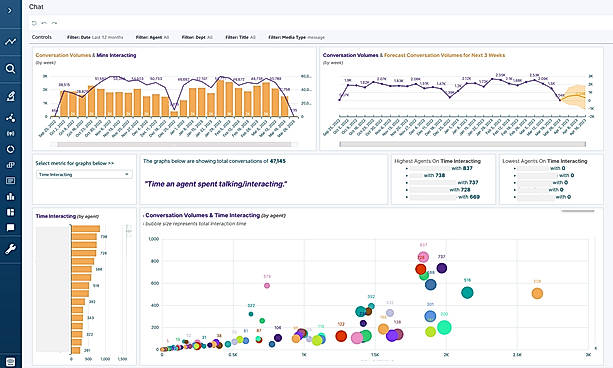Open the Filter: Date control

[x=95, y=37]
